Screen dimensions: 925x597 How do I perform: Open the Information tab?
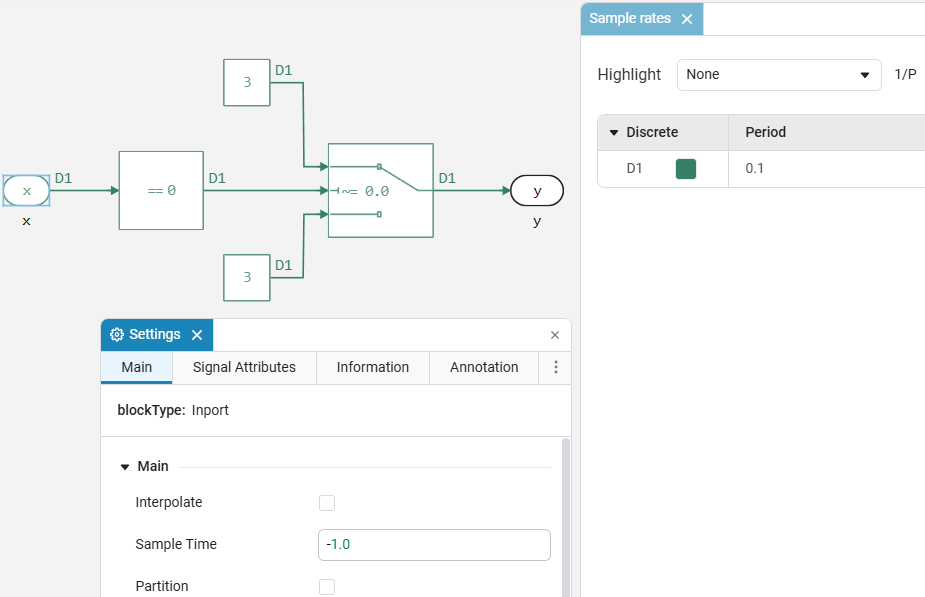pos(372,368)
